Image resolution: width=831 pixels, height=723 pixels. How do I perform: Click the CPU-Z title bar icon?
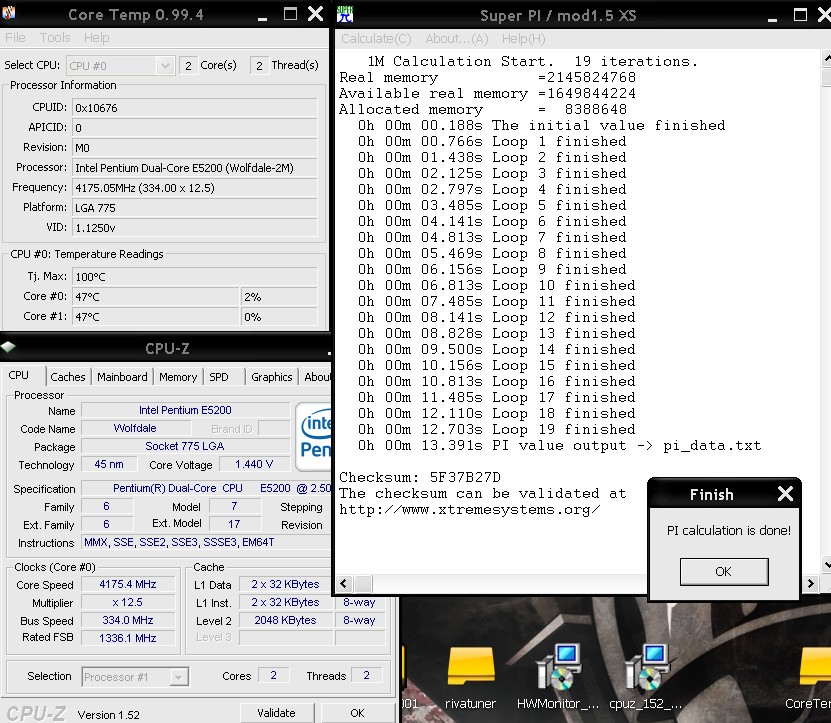click(x=8, y=347)
